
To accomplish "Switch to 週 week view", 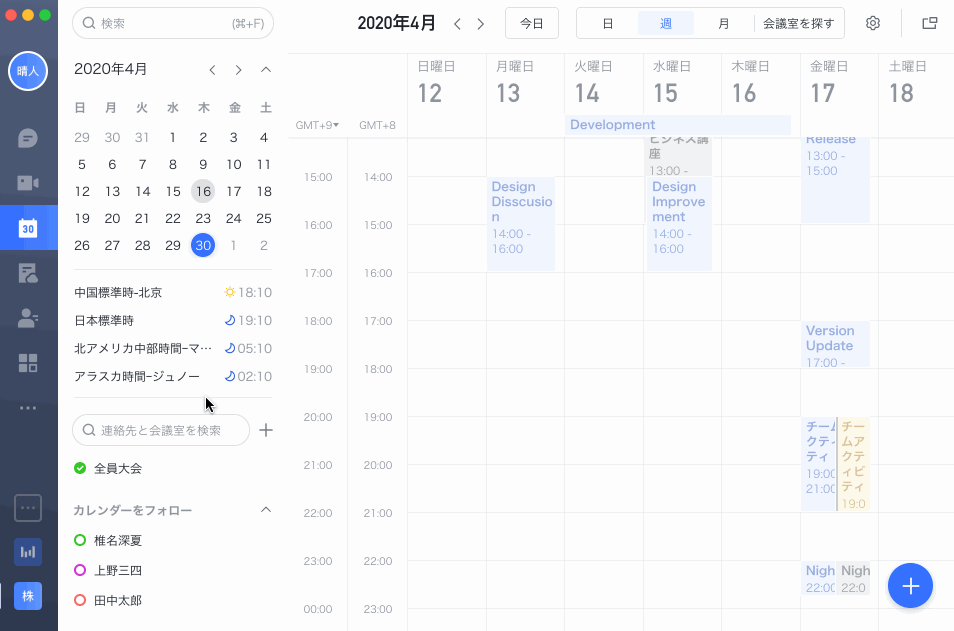I will tap(666, 23).
